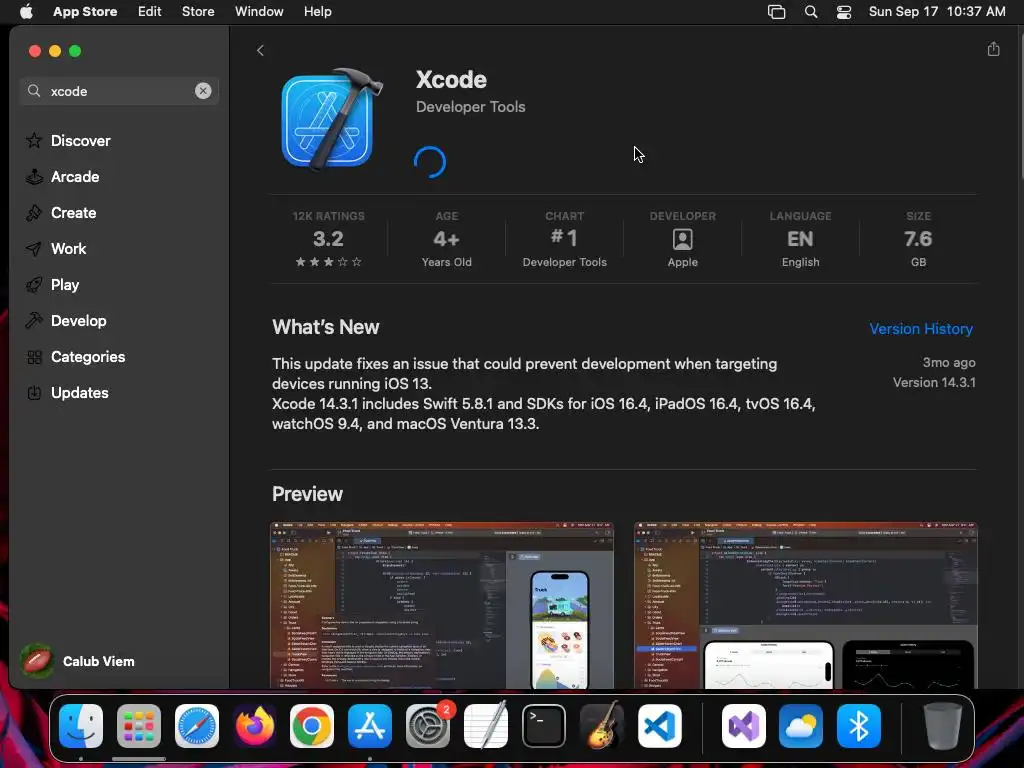
Task: Click the #1 Developer Tools chart rank
Action: point(564,239)
